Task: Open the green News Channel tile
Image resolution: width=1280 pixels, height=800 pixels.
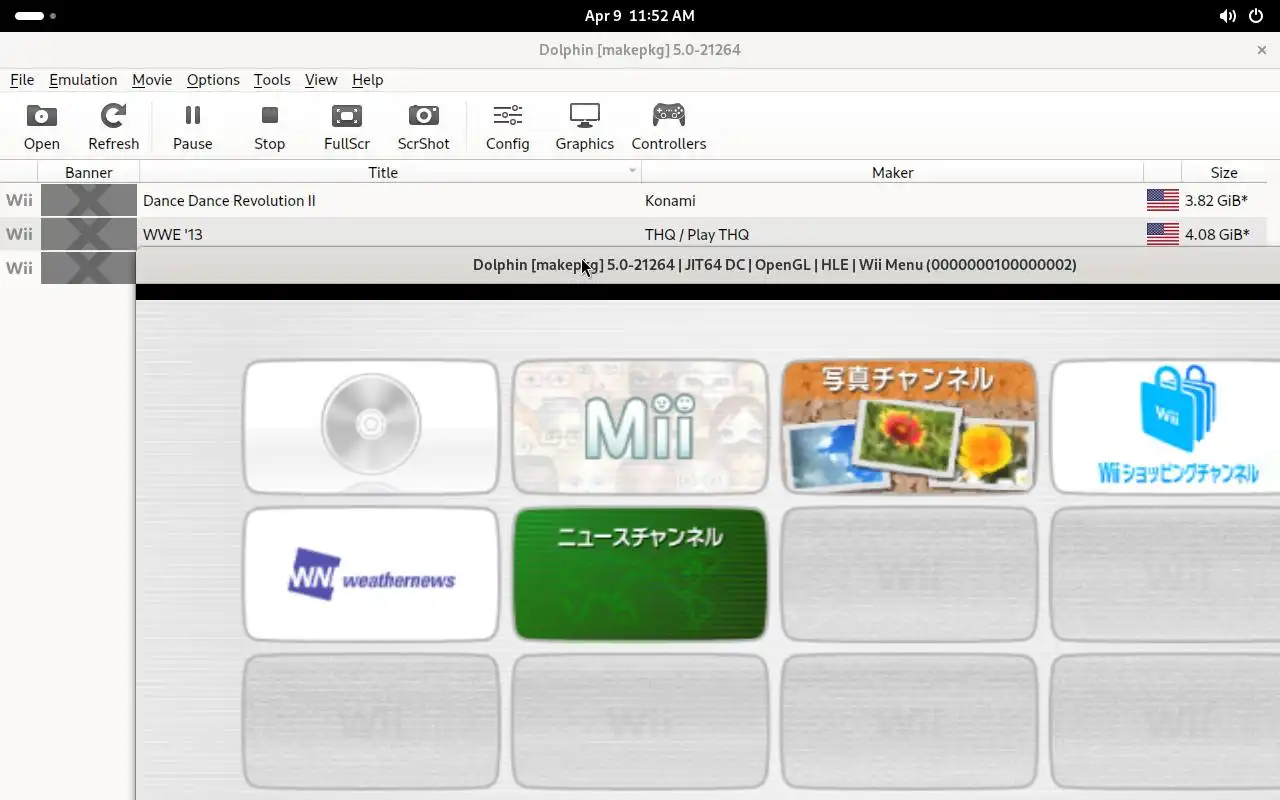Action: click(x=640, y=574)
